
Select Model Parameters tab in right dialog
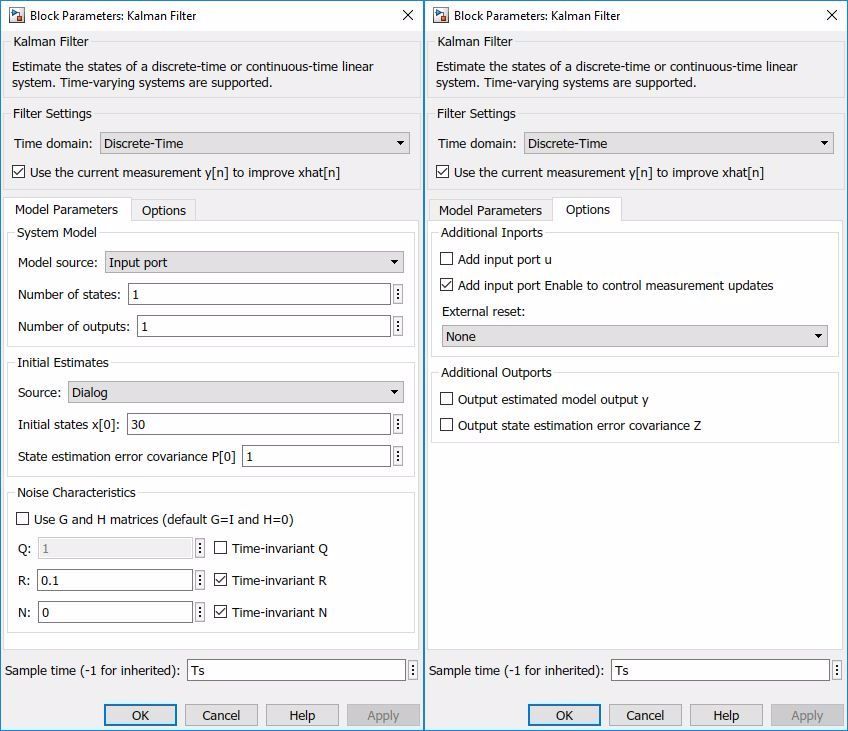coord(490,210)
